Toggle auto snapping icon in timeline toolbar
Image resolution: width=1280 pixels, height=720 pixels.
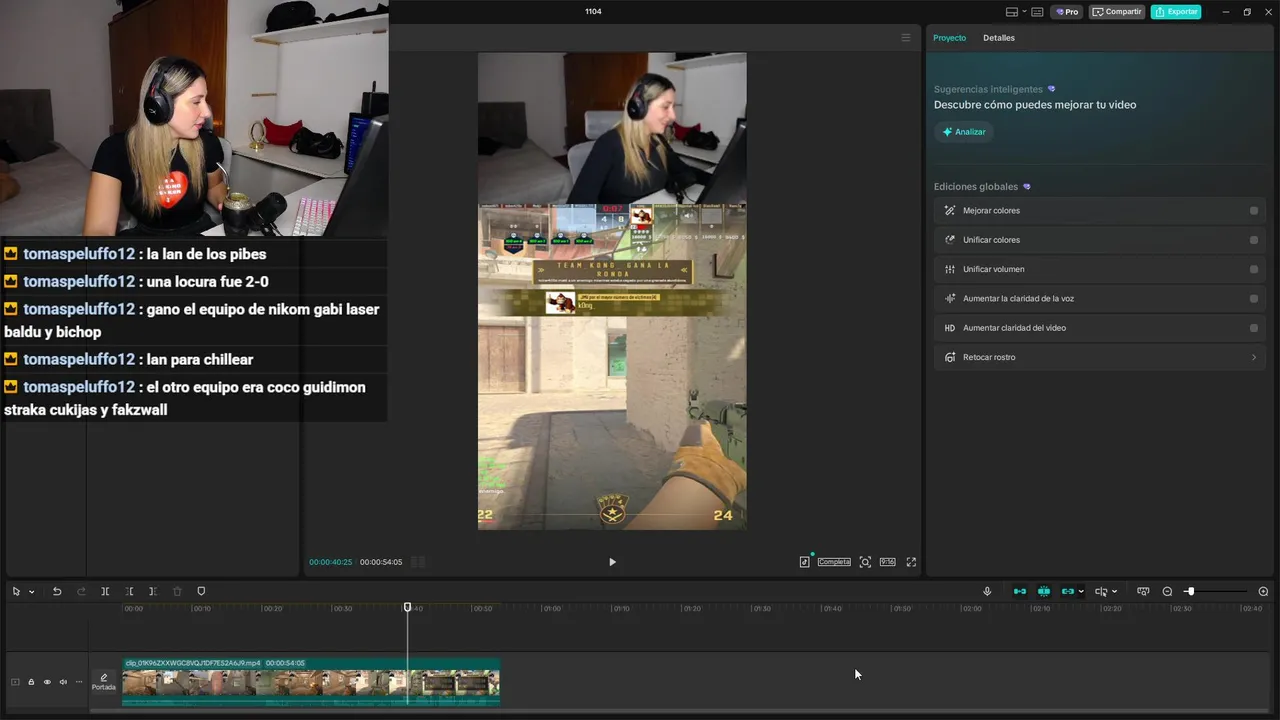(1044, 591)
